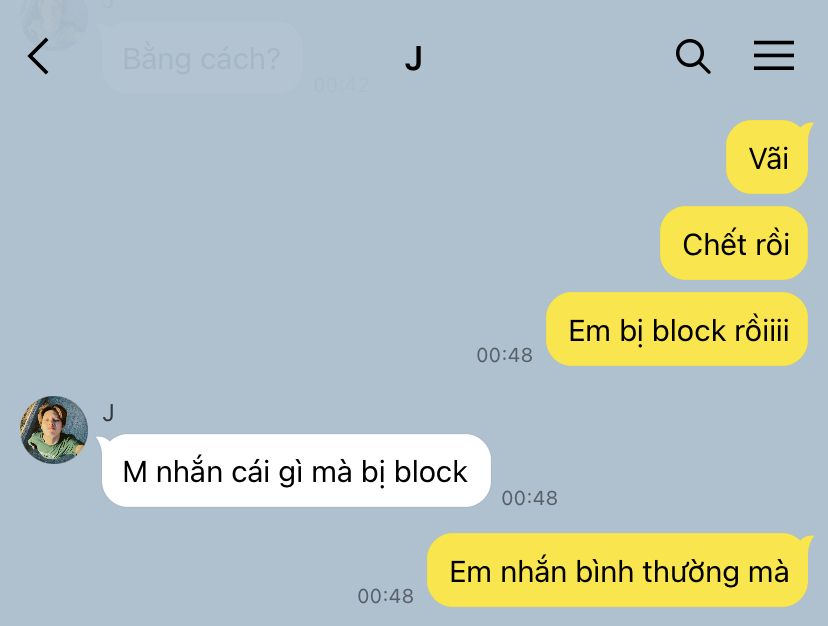Tap 00:48 timestamp beside the white bubble
The height and width of the screenshot is (626, 828).
click(530, 498)
